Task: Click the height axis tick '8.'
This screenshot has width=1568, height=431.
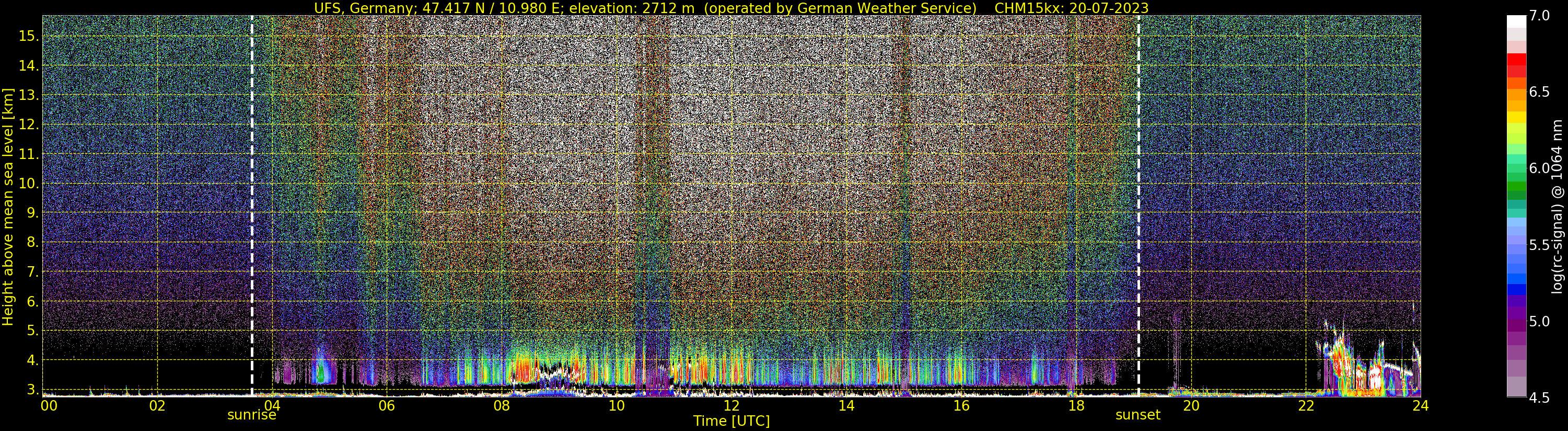Action: coord(32,242)
